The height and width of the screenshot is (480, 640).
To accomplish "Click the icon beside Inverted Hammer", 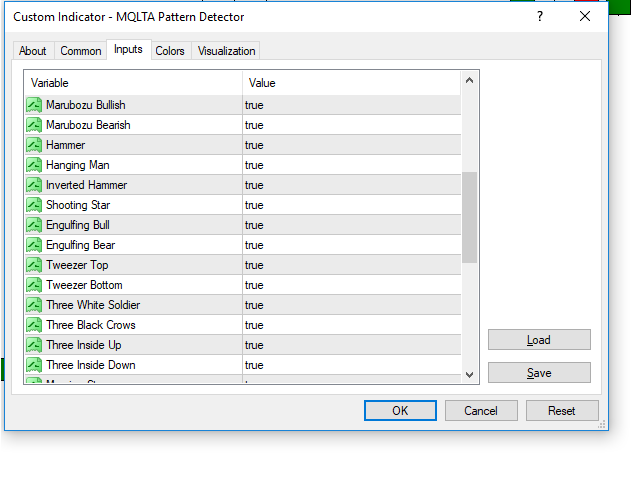I will click(x=34, y=185).
